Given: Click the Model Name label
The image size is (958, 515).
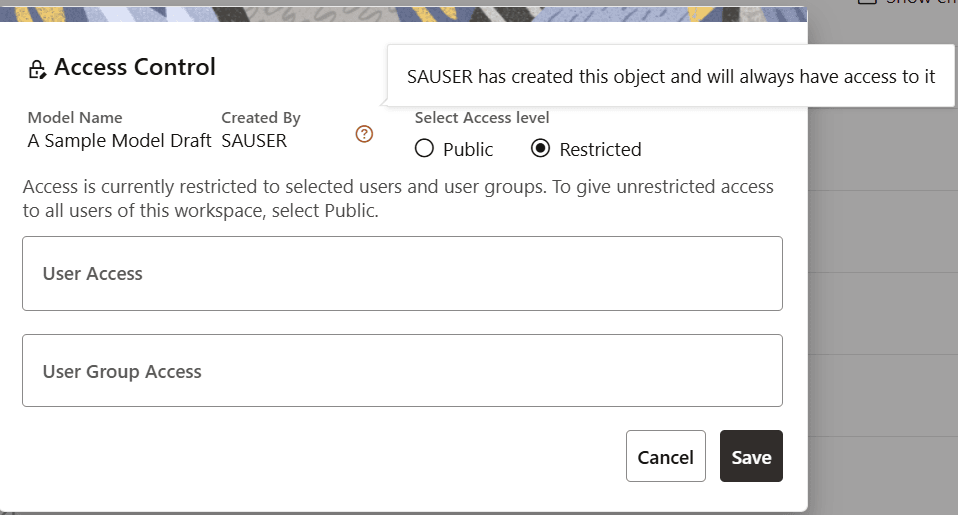Looking at the screenshot, I should coord(75,118).
